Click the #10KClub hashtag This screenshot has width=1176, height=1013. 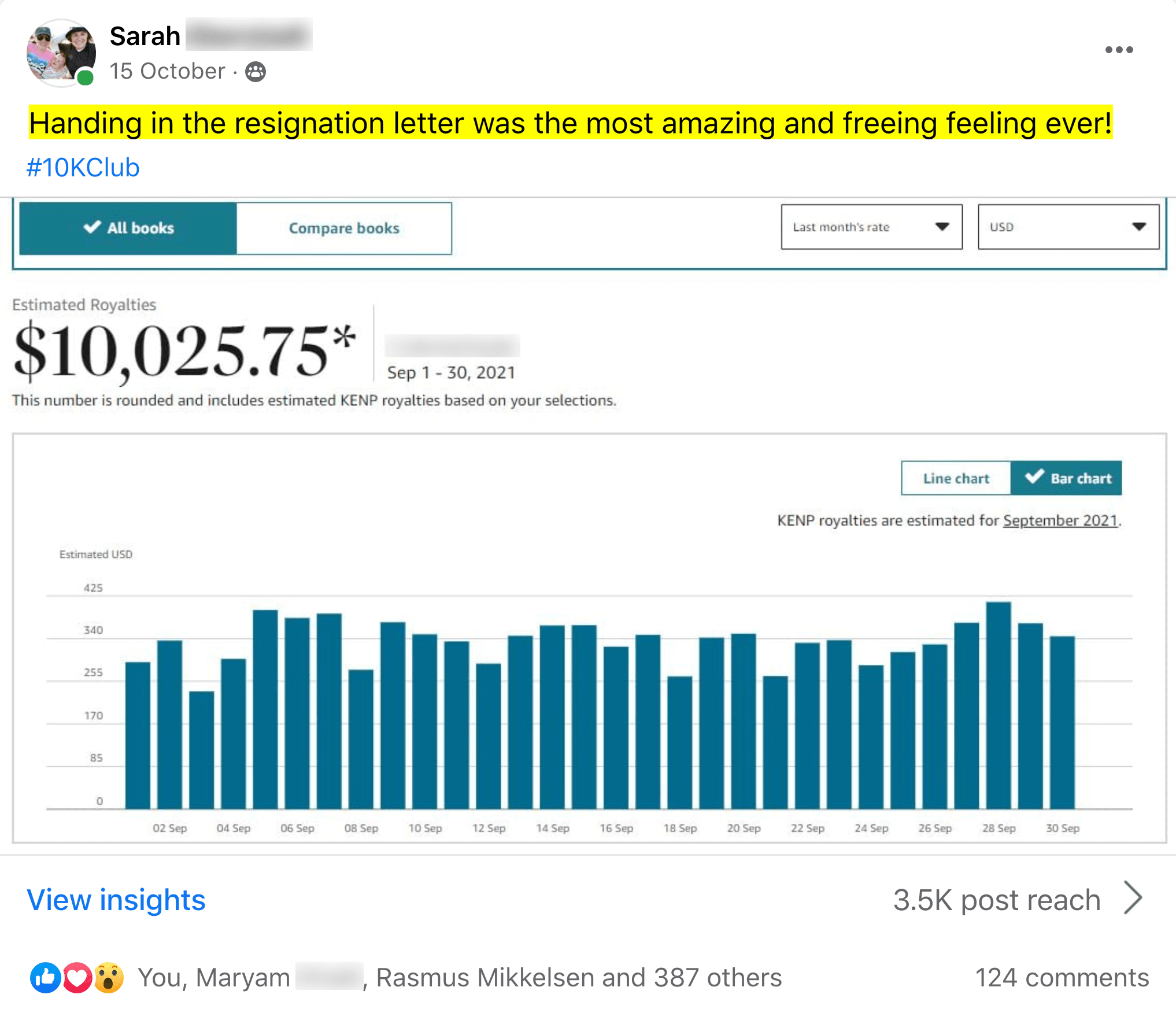click(x=83, y=168)
